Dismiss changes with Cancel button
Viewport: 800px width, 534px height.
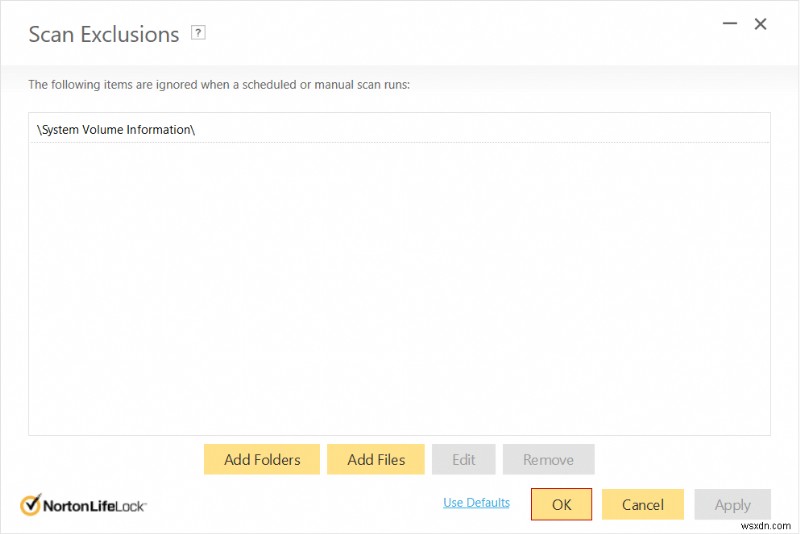coord(642,505)
